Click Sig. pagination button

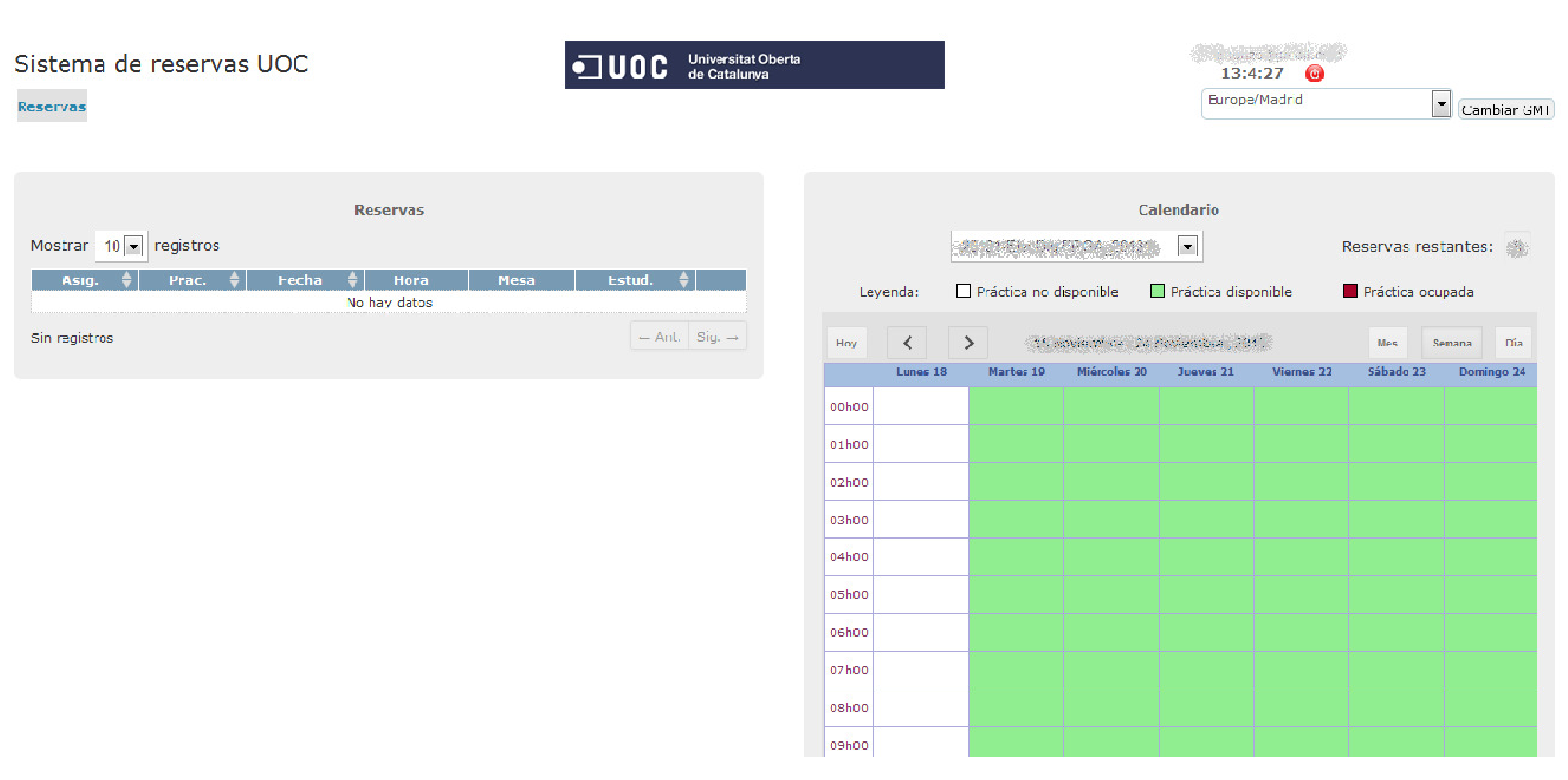[717, 336]
